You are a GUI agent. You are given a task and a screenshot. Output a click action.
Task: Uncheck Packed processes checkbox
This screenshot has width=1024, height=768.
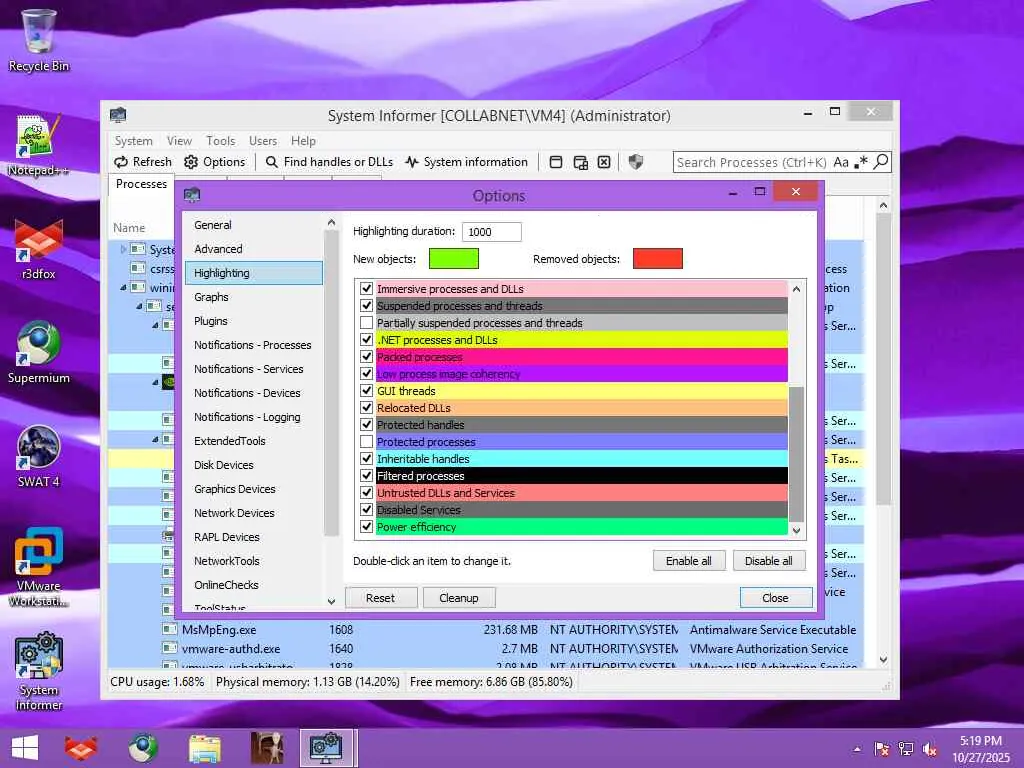tap(366, 356)
